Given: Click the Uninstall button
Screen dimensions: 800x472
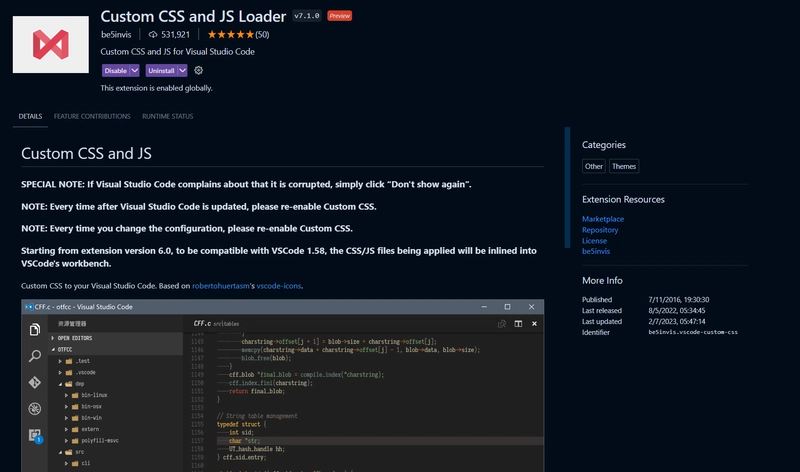Looking at the screenshot, I should point(161,70).
